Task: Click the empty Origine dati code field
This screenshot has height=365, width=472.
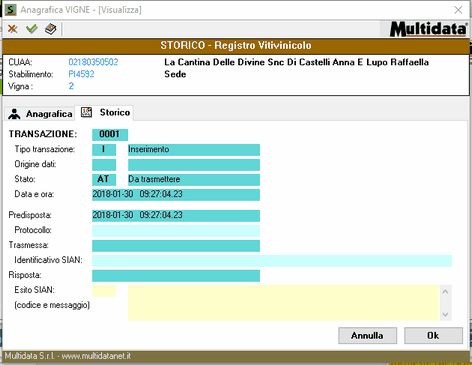Action: pyautogui.click(x=104, y=165)
